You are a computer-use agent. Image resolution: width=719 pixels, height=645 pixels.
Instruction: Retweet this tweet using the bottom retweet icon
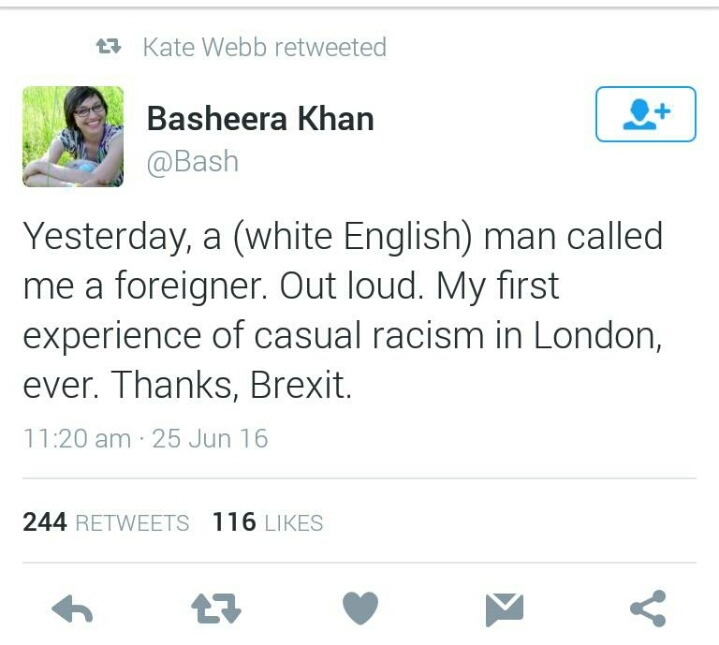(x=216, y=608)
